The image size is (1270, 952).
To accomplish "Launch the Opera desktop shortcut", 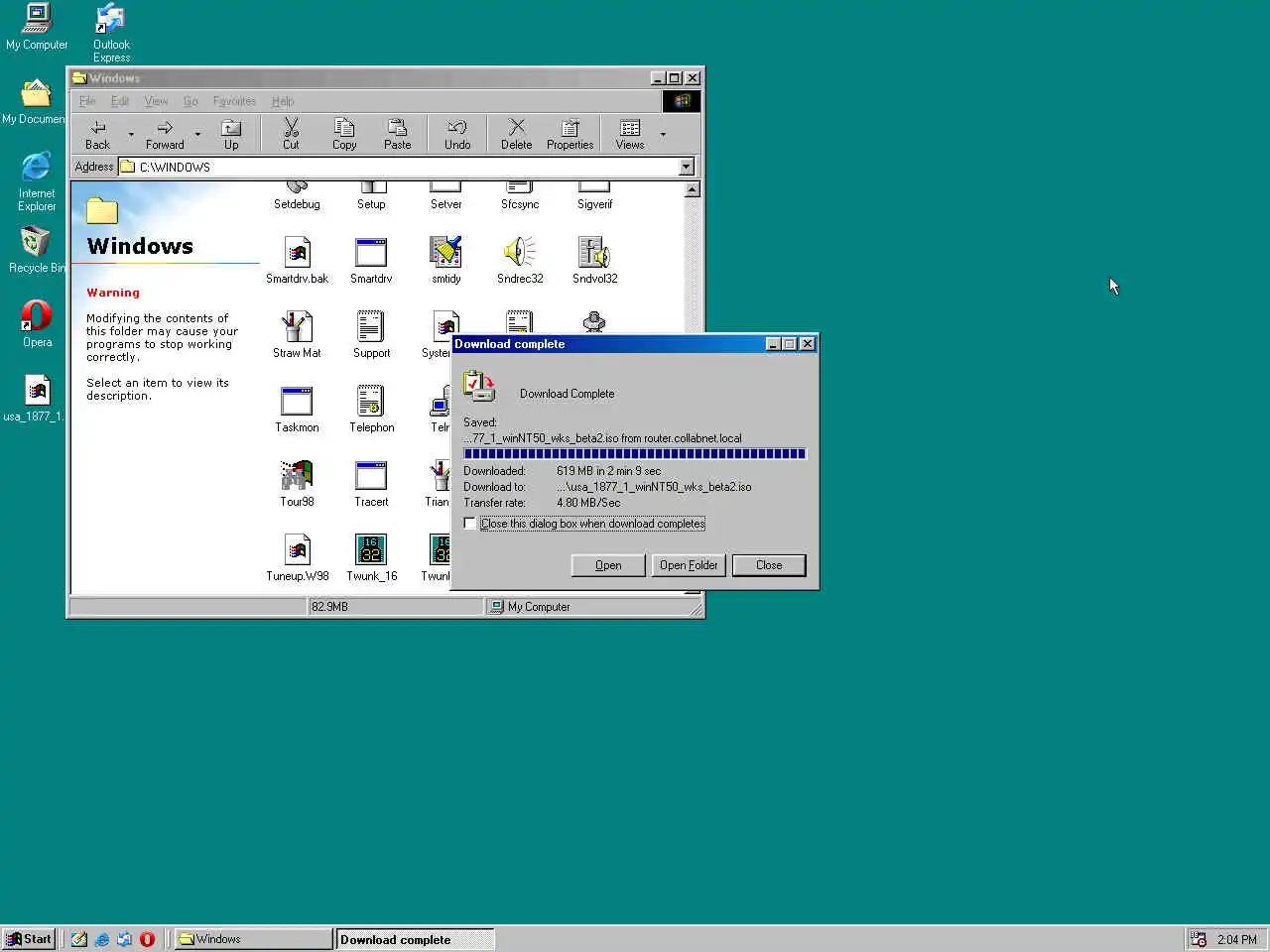I will pyautogui.click(x=37, y=324).
